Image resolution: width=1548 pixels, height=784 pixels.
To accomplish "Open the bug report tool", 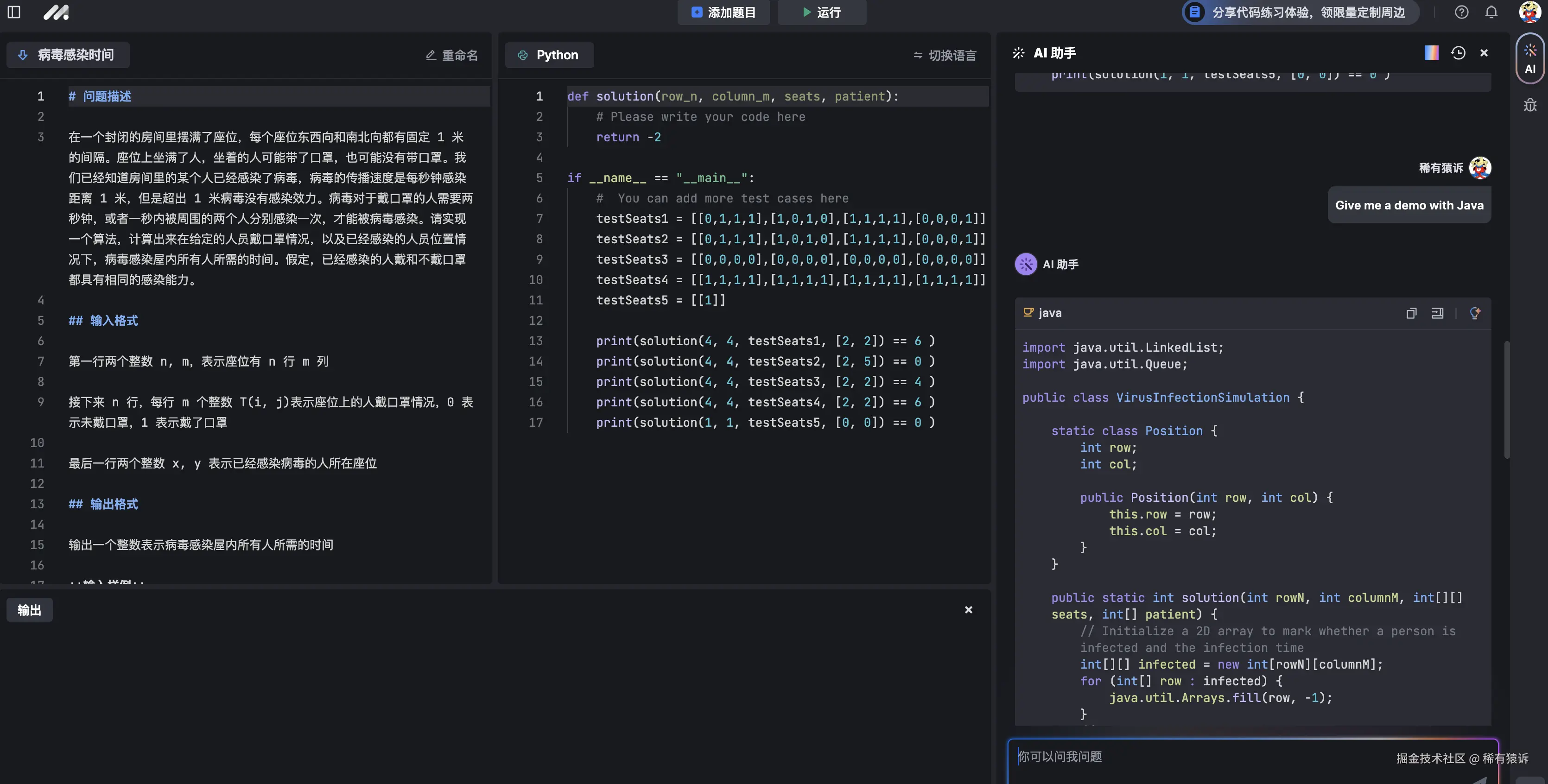I will 1530,105.
